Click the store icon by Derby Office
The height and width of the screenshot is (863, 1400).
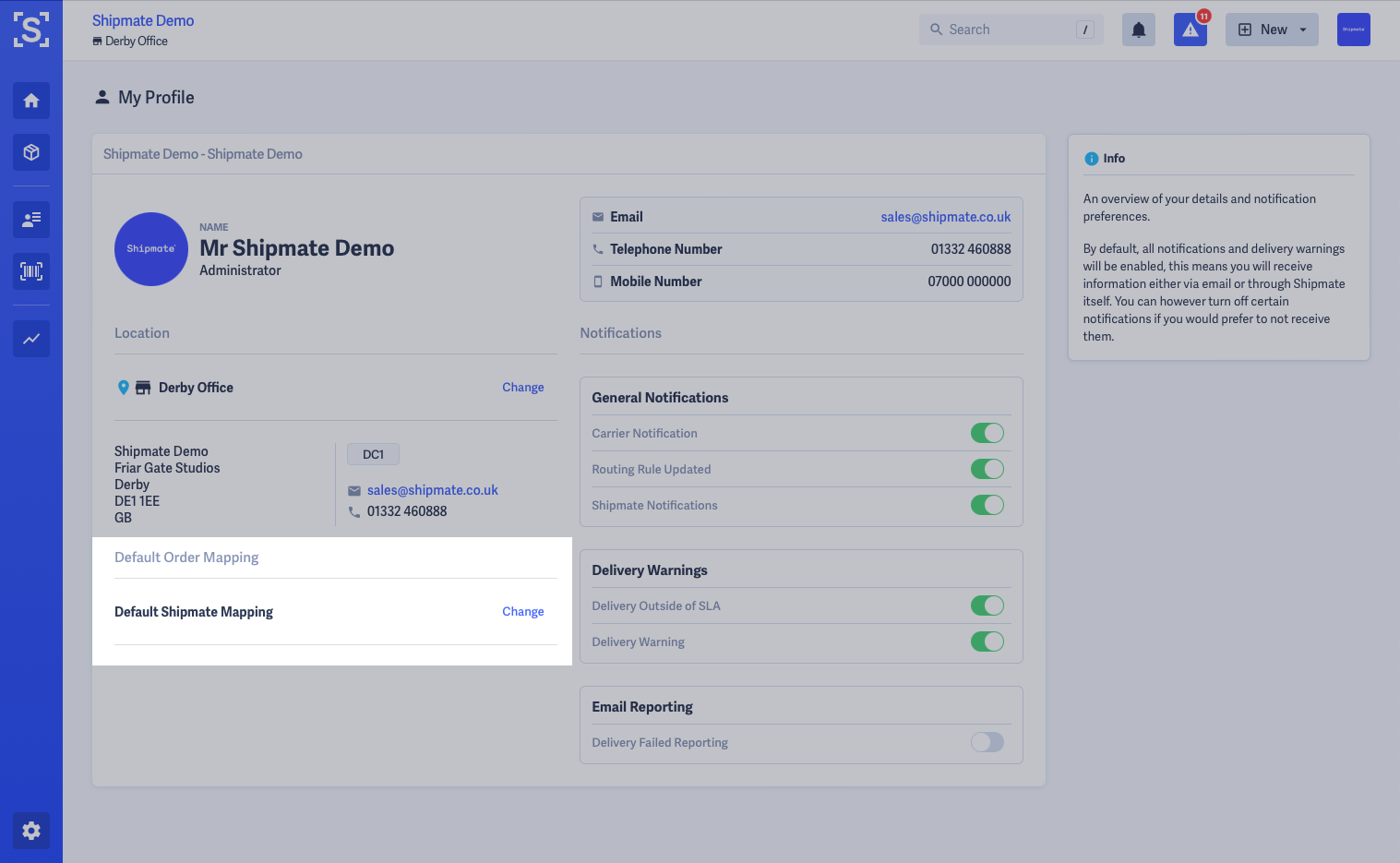[x=143, y=388]
